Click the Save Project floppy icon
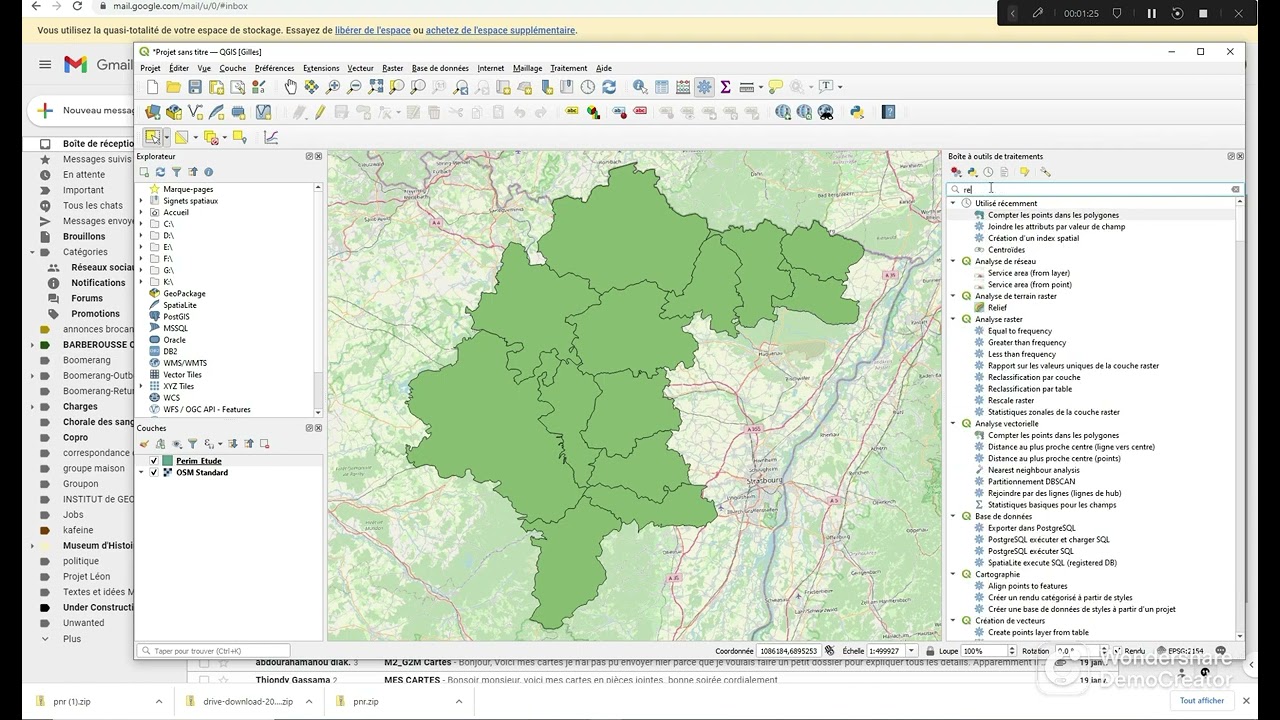Screen dimensions: 1280x720 point(195,87)
